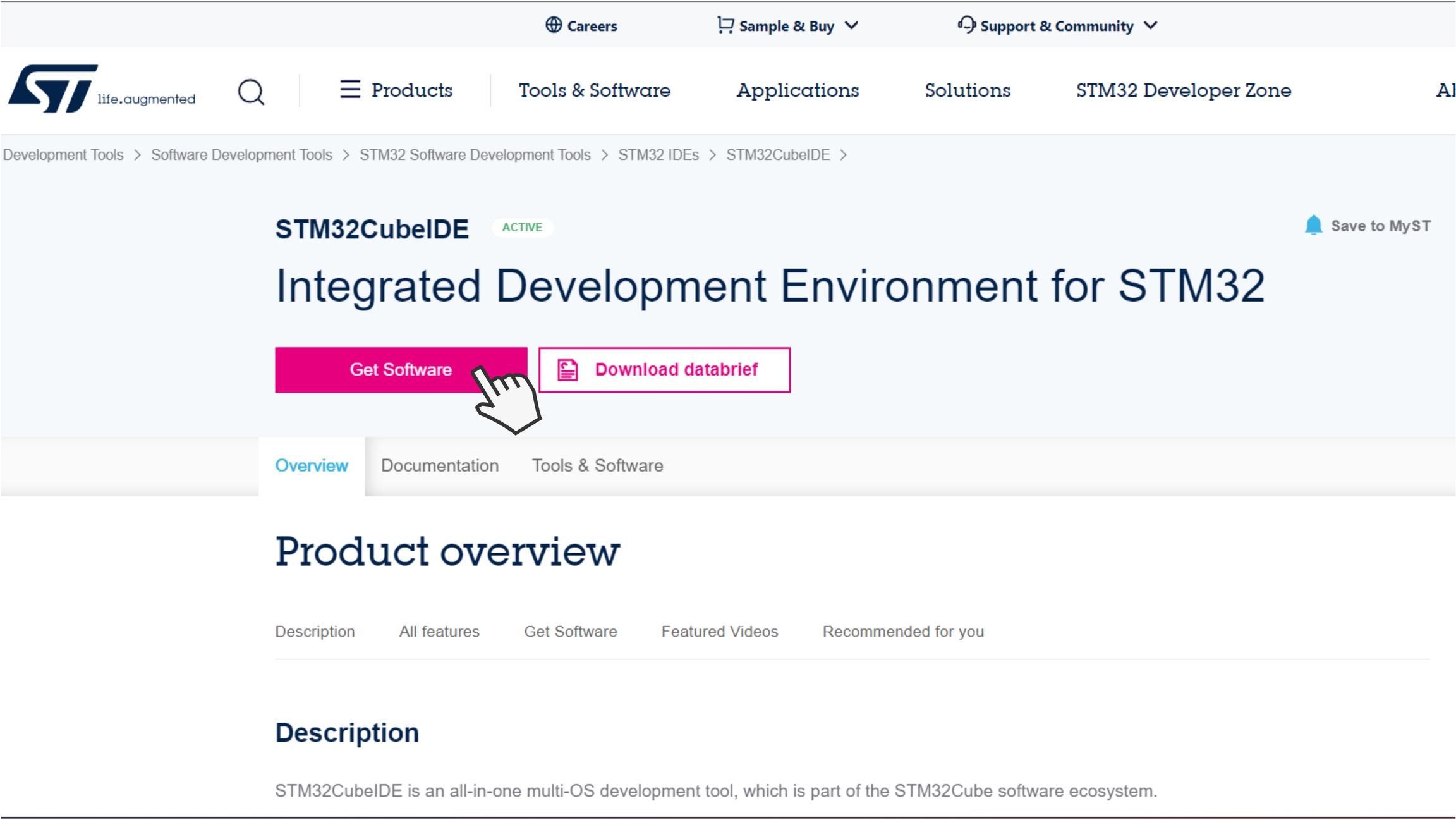The width and height of the screenshot is (1456, 820).
Task: Open the Tools & Software navigation menu
Action: [x=594, y=90]
